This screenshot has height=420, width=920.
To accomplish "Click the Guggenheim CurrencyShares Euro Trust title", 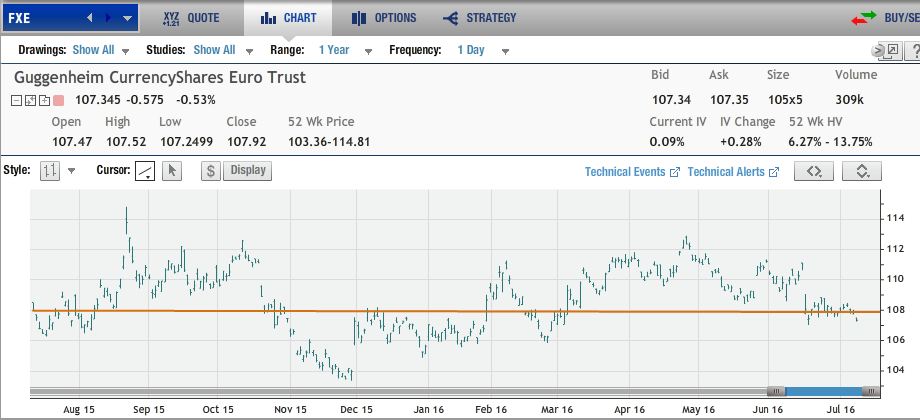I will (x=160, y=77).
